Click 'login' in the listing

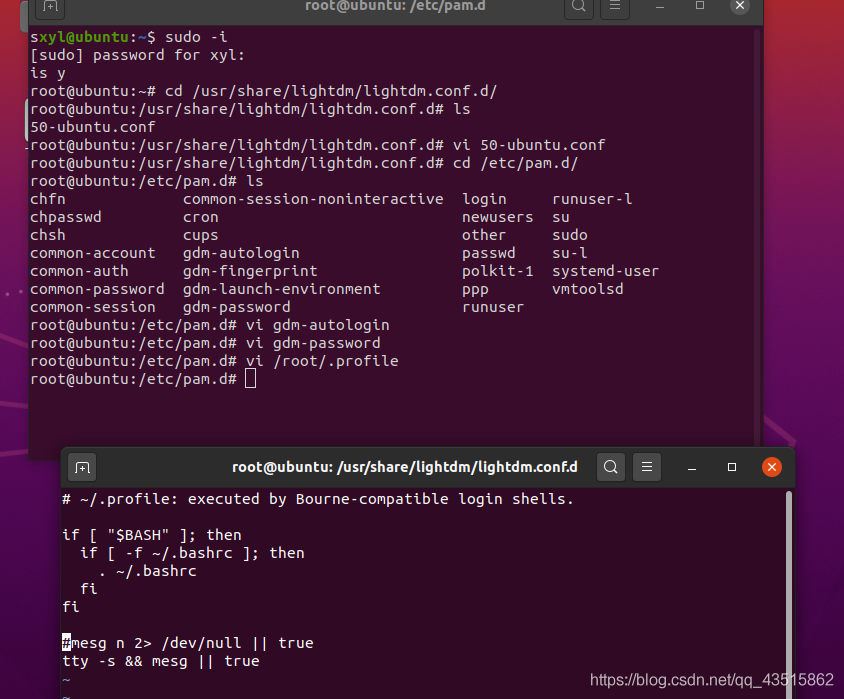[x=484, y=199]
